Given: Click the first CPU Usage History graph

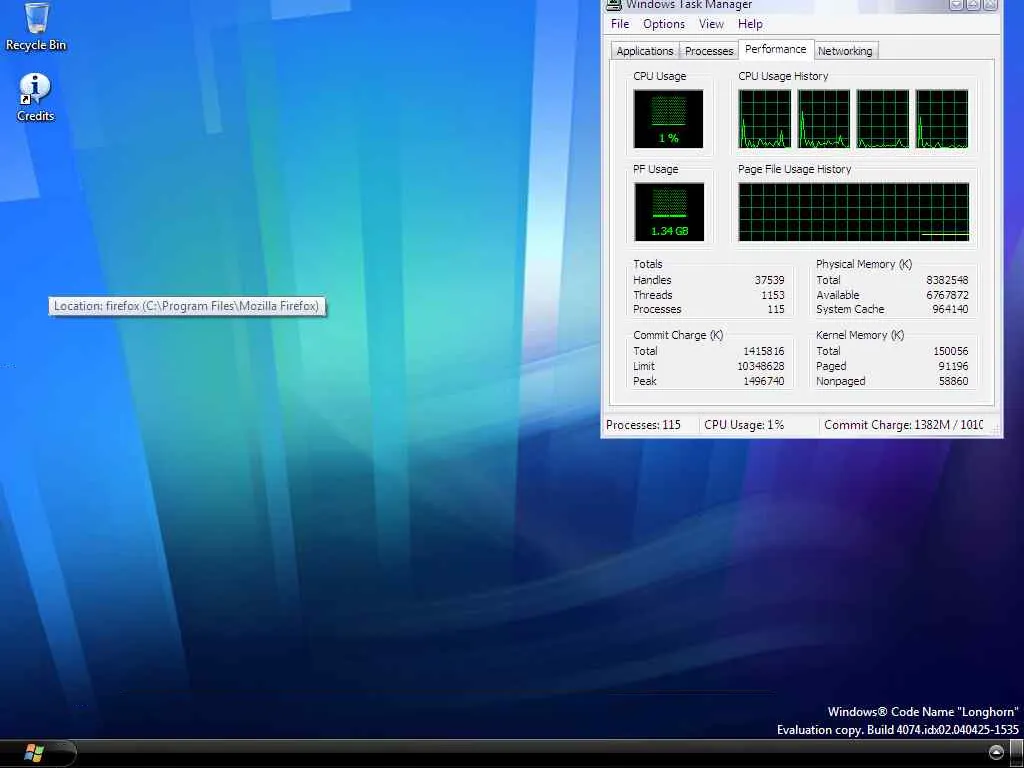Looking at the screenshot, I should pyautogui.click(x=765, y=119).
